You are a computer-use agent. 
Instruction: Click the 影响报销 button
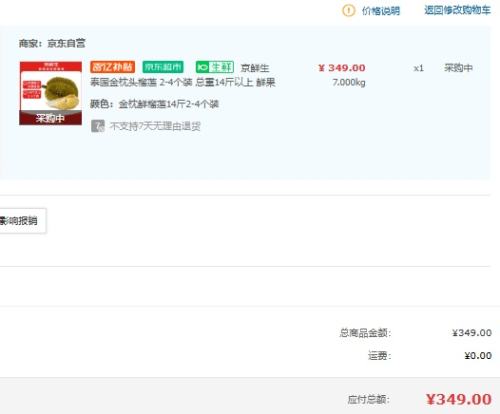(23, 221)
